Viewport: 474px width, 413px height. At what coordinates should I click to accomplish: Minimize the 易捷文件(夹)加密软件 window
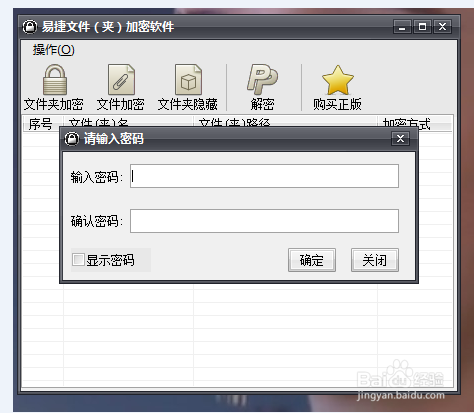402,27
